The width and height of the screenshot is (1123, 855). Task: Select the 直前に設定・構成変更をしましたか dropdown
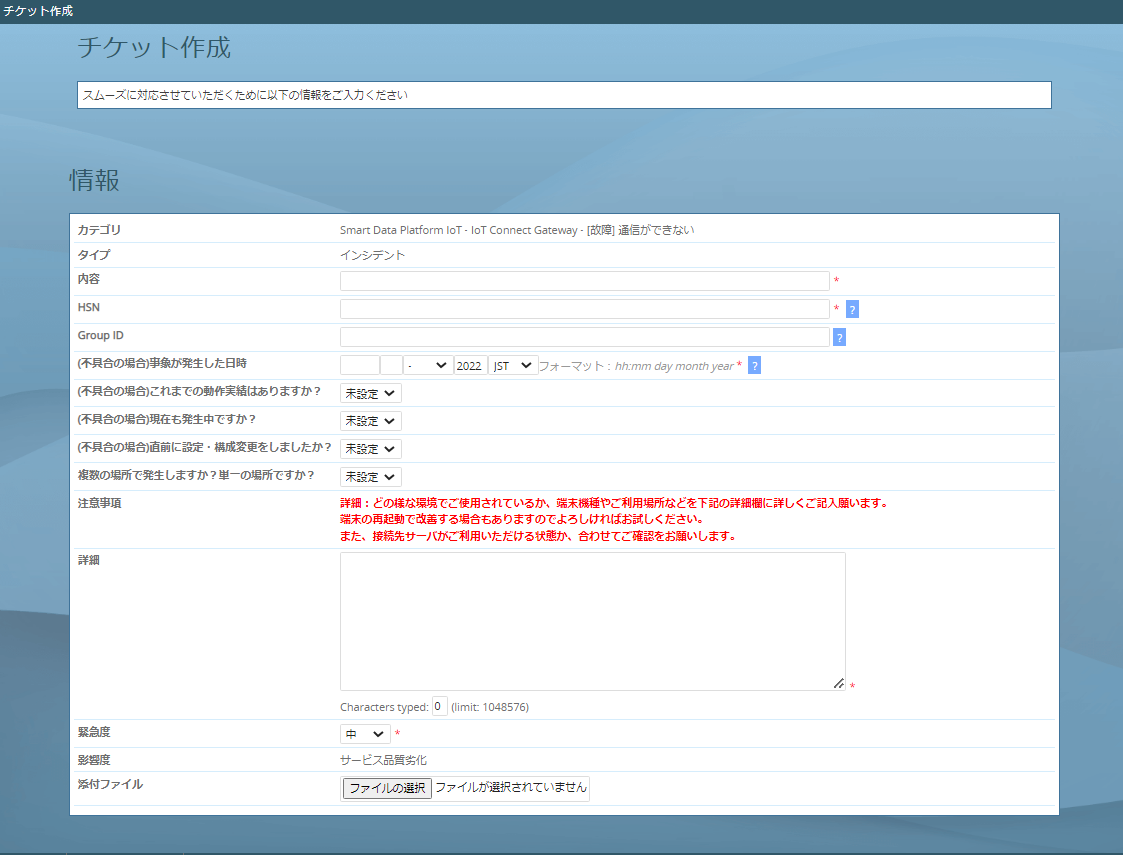pyautogui.click(x=370, y=449)
